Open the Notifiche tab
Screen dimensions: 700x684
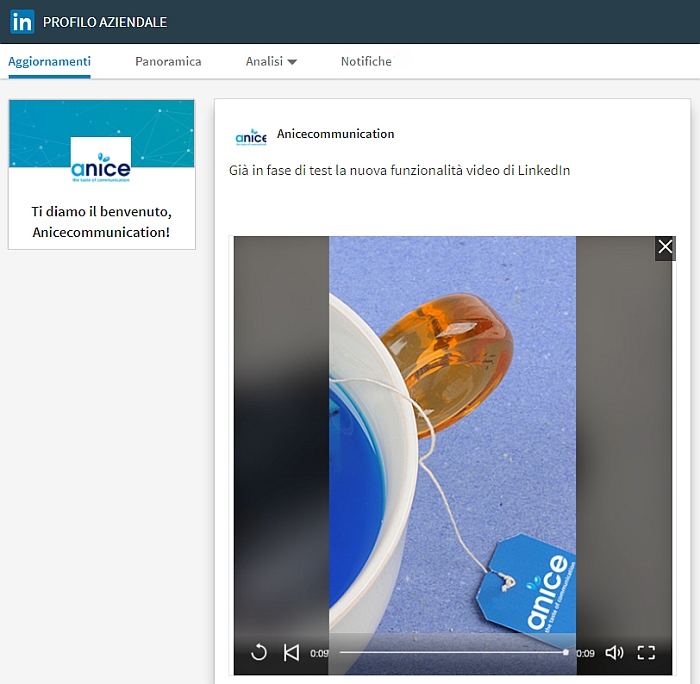click(x=366, y=62)
